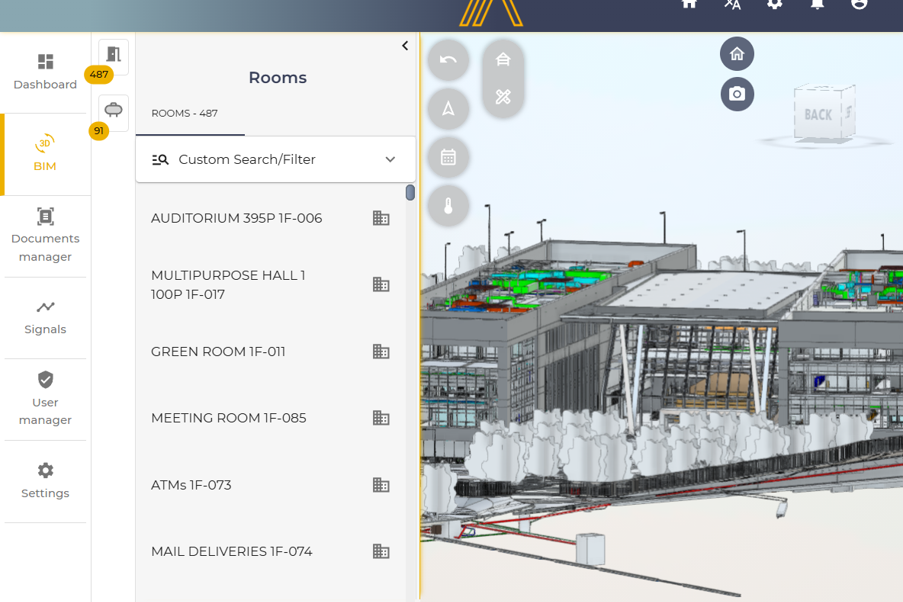Open the user account menu

[x=859, y=6]
